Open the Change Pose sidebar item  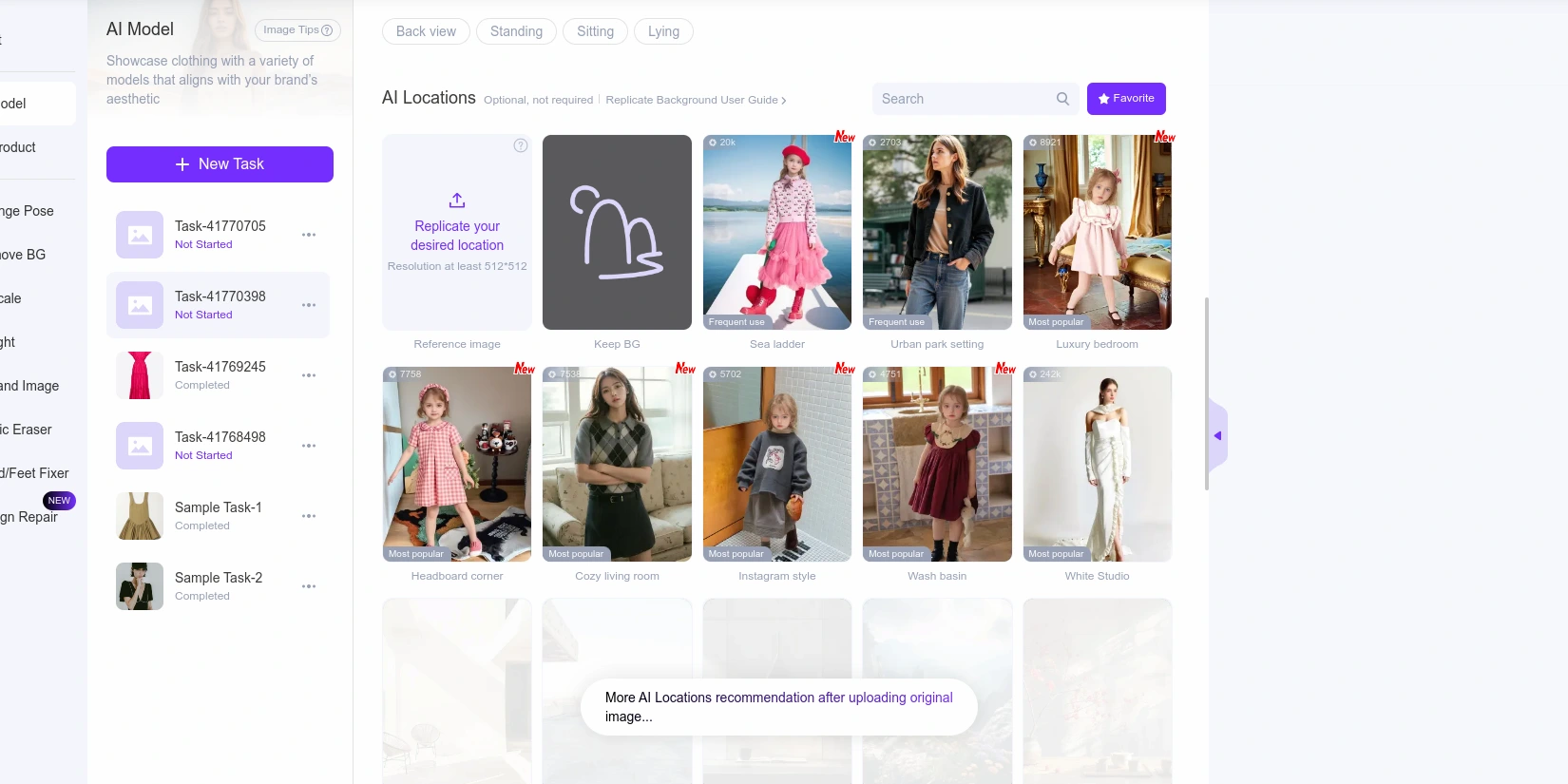29,211
